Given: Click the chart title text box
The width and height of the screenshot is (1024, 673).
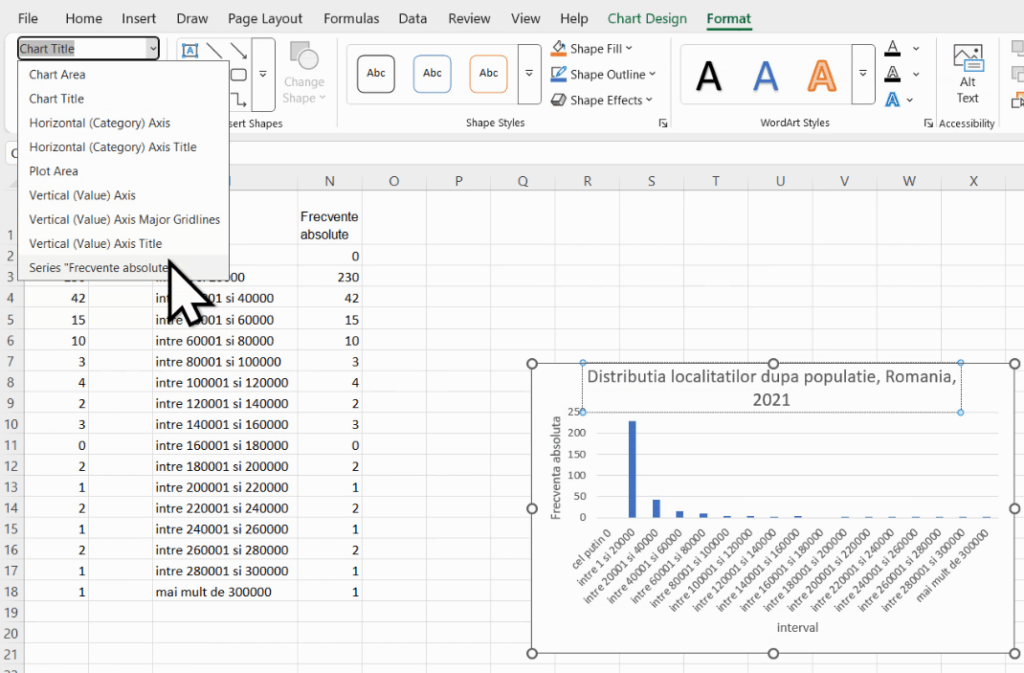Looking at the screenshot, I should 771,388.
